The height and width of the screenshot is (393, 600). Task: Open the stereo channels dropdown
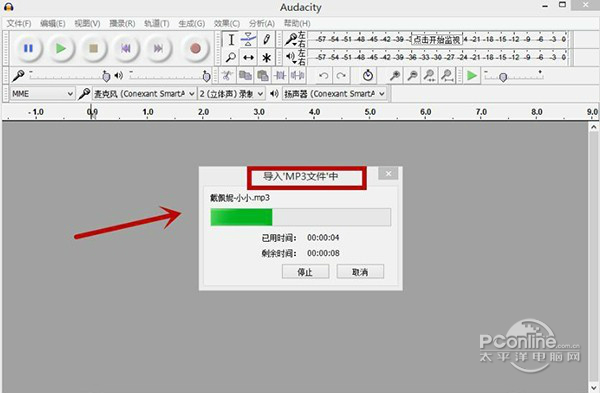pyautogui.click(x=231, y=94)
